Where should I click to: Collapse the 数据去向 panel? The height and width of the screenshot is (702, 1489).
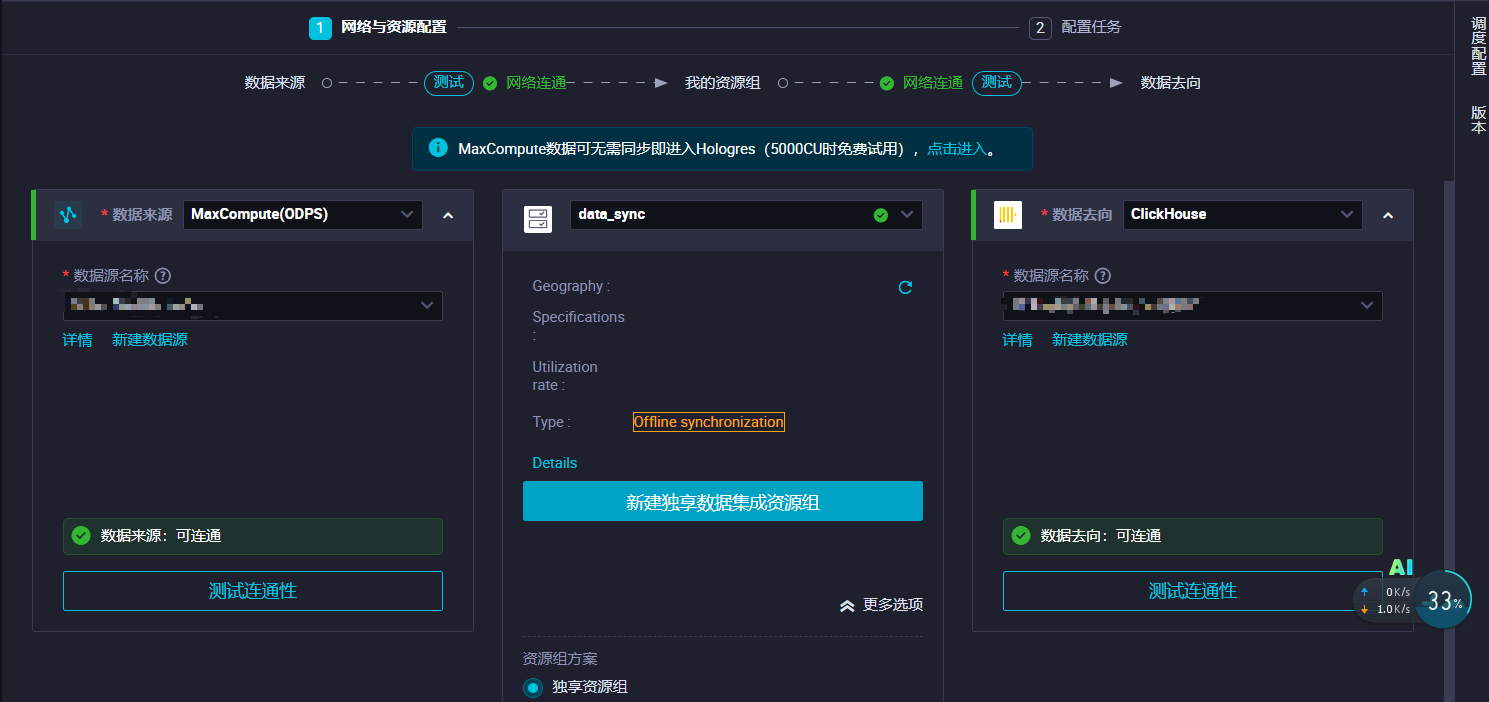pyautogui.click(x=1388, y=214)
